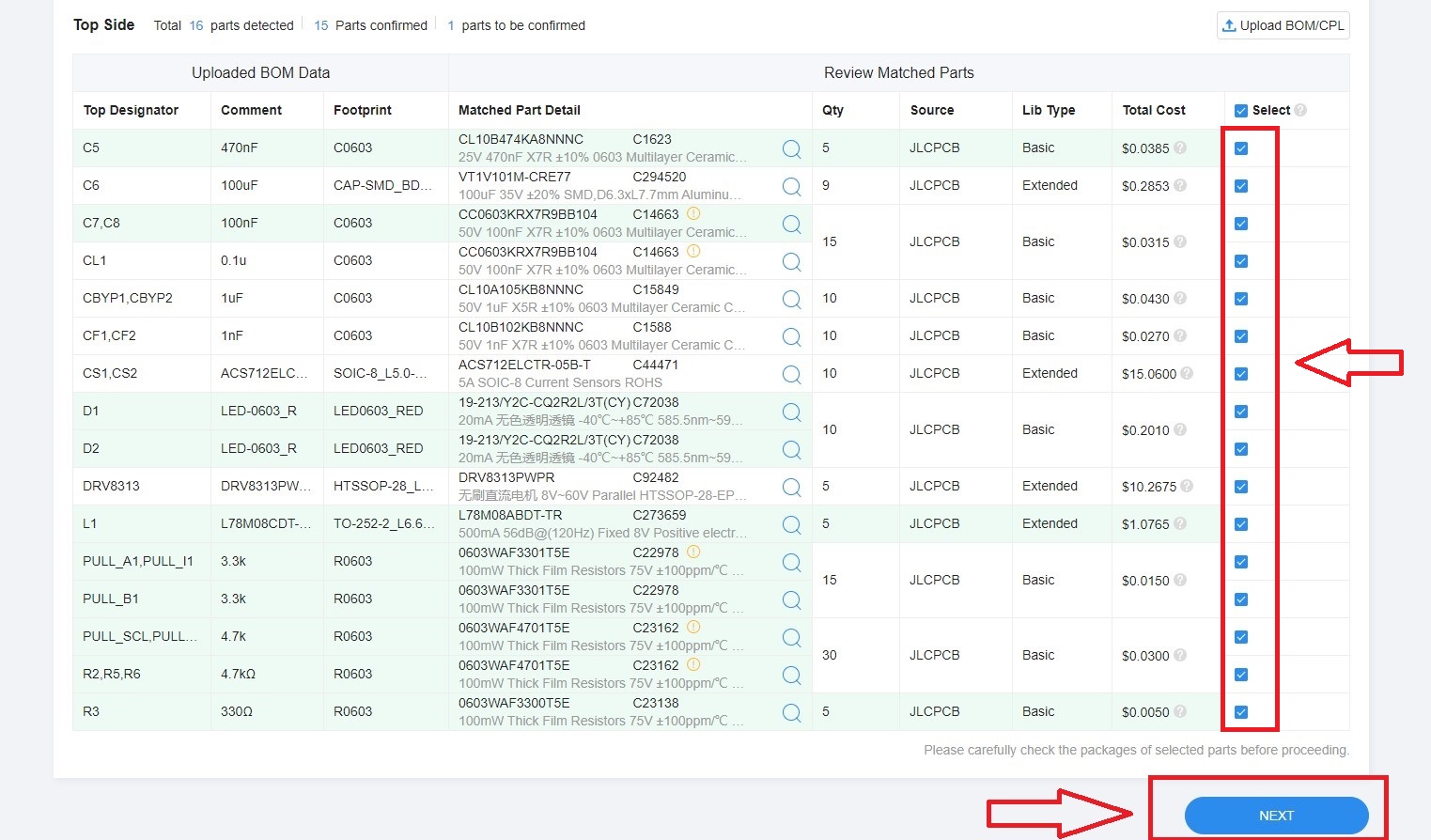The width and height of the screenshot is (1431, 840).
Task: Click the NEXT button
Action: 1276,816
